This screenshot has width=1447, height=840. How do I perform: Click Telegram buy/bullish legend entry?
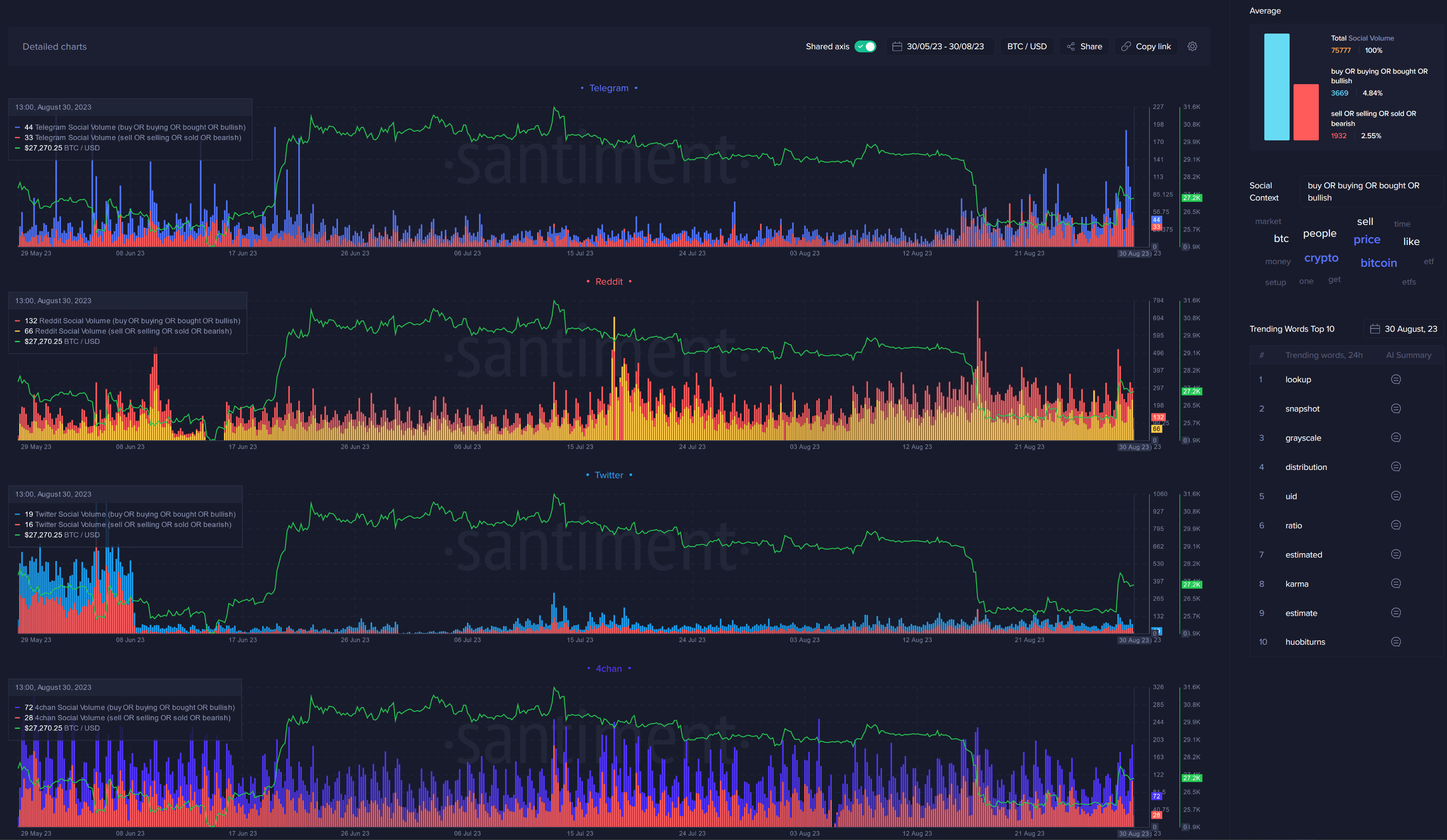(x=130, y=127)
